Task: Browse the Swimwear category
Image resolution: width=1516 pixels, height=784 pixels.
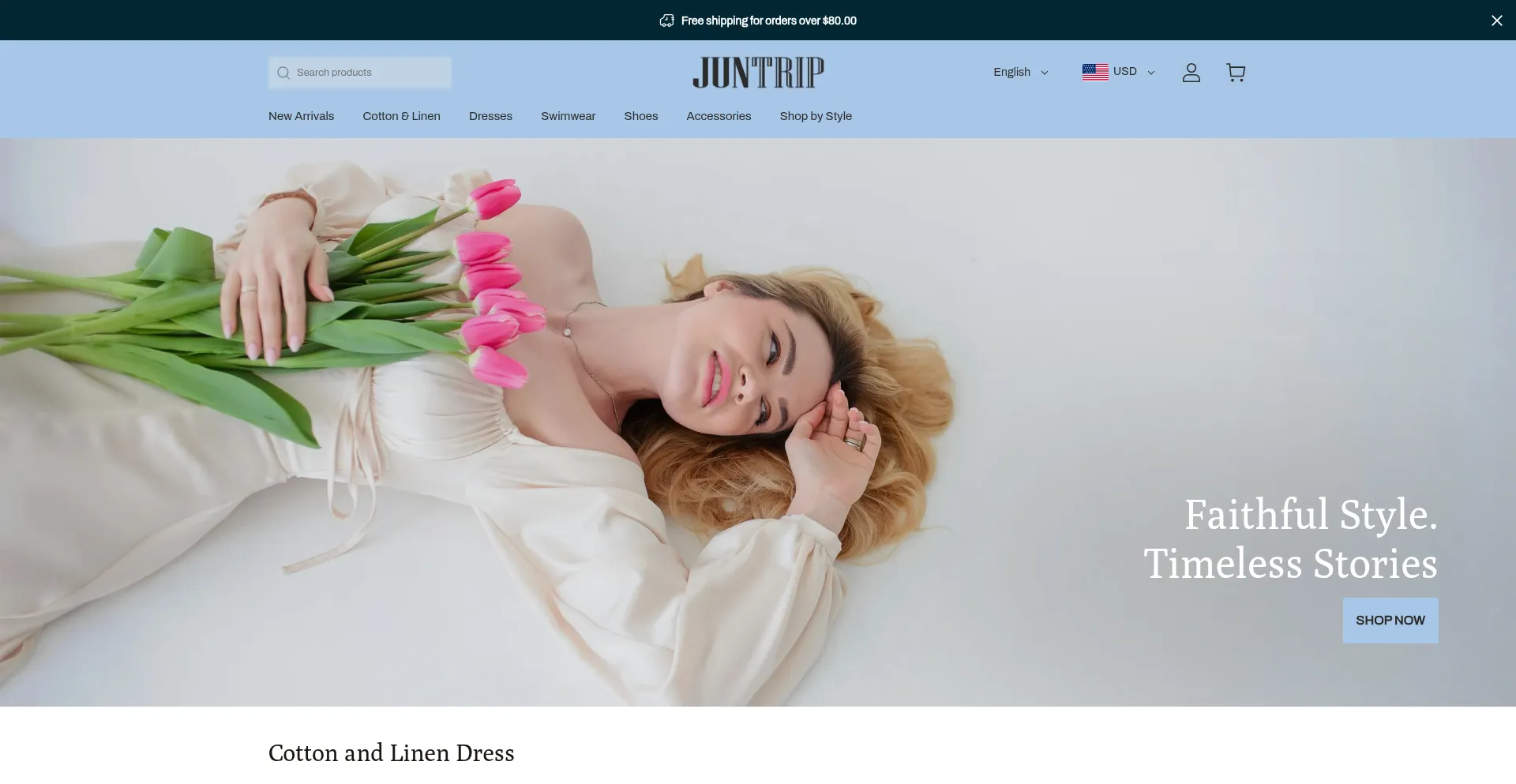Action: coord(568,116)
